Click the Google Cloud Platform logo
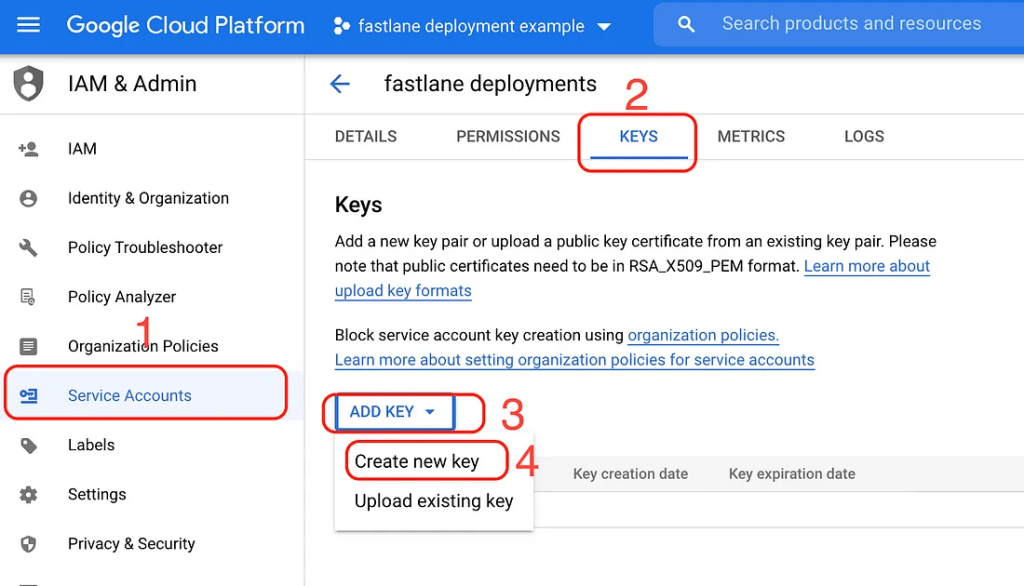 pyautogui.click(x=185, y=25)
